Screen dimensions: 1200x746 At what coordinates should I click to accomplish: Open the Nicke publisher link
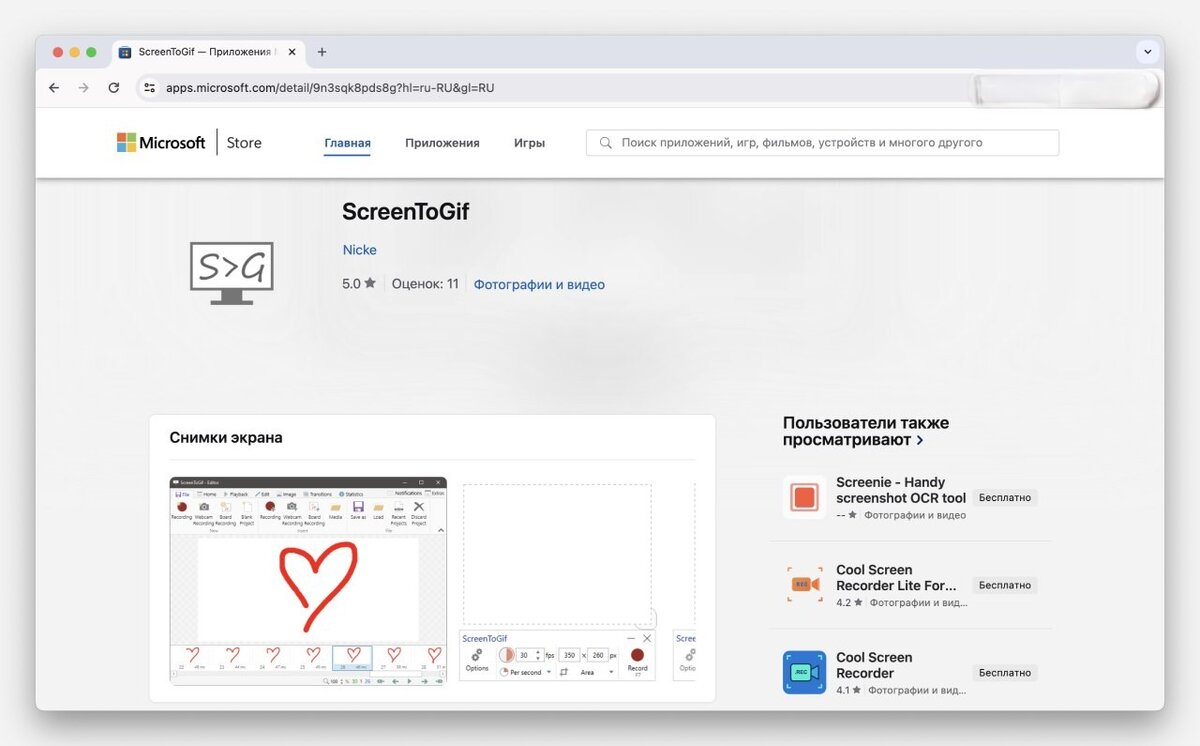(x=359, y=250)
